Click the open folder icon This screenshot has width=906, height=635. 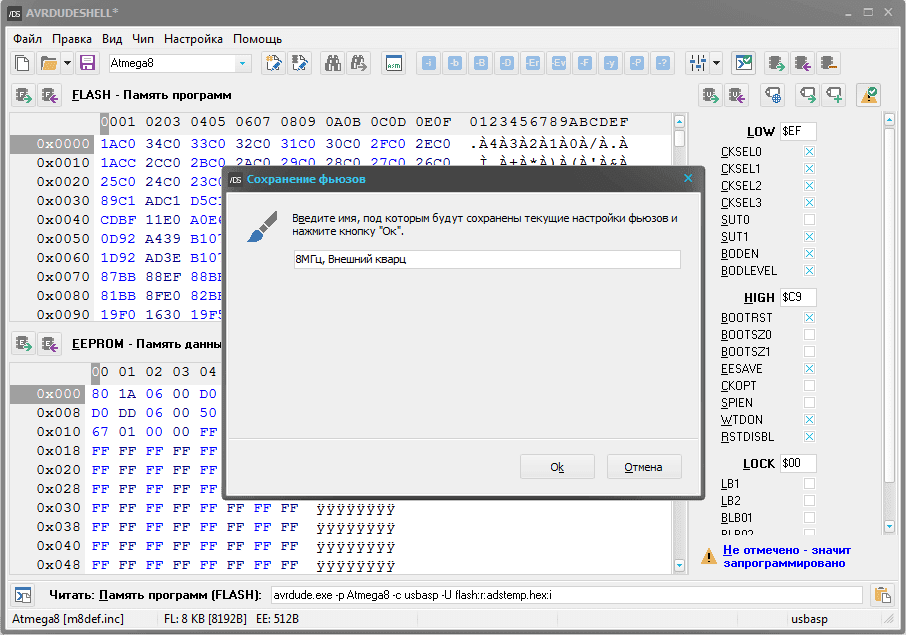[49, 63]
